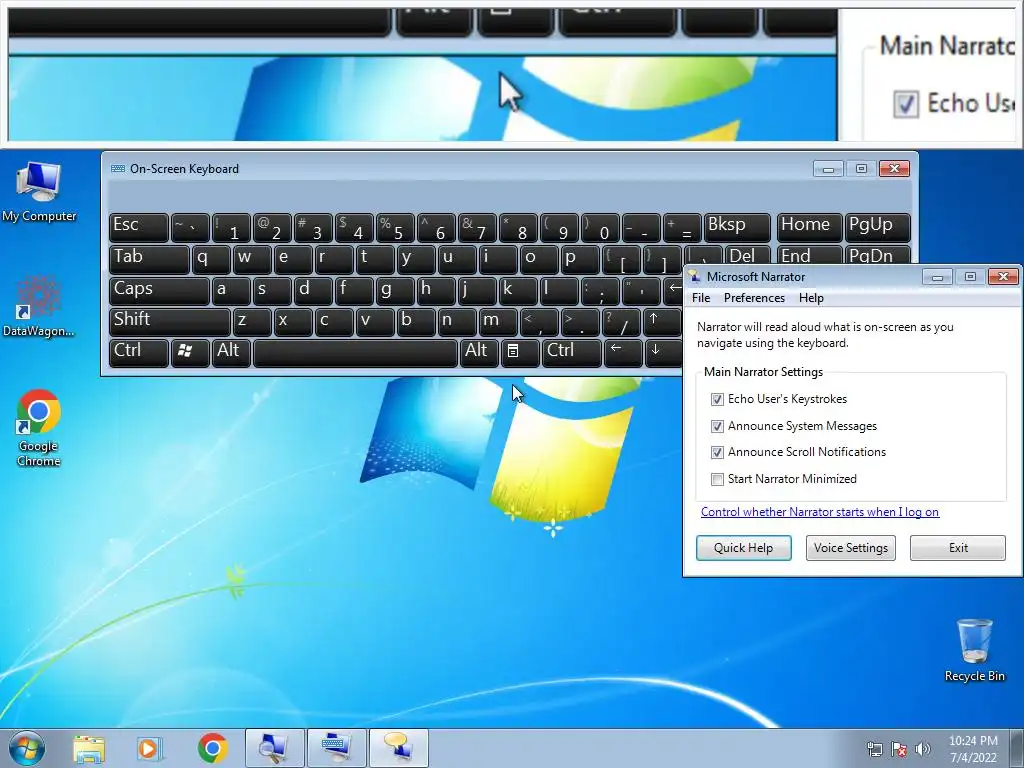Toggle the Caps key on keyboard

click(159, 291)
